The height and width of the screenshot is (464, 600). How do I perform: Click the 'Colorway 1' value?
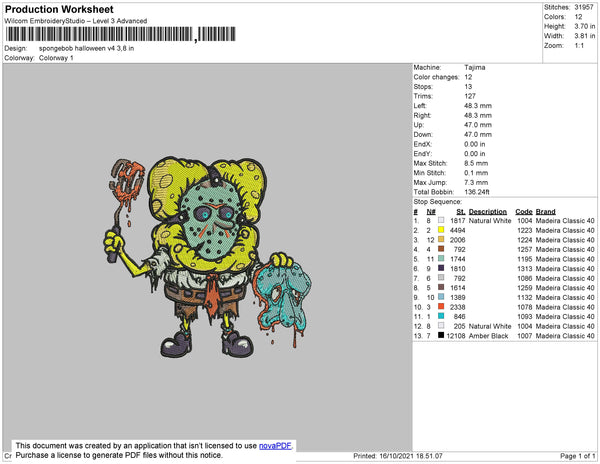pos(56,58)
